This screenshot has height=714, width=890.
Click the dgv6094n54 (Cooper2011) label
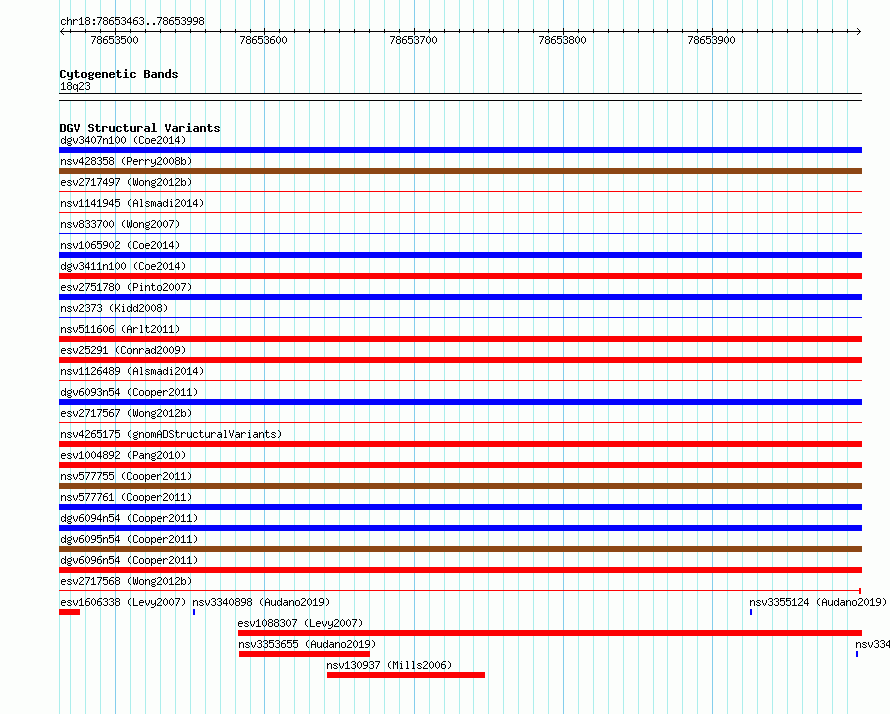[x=129, y=518]
